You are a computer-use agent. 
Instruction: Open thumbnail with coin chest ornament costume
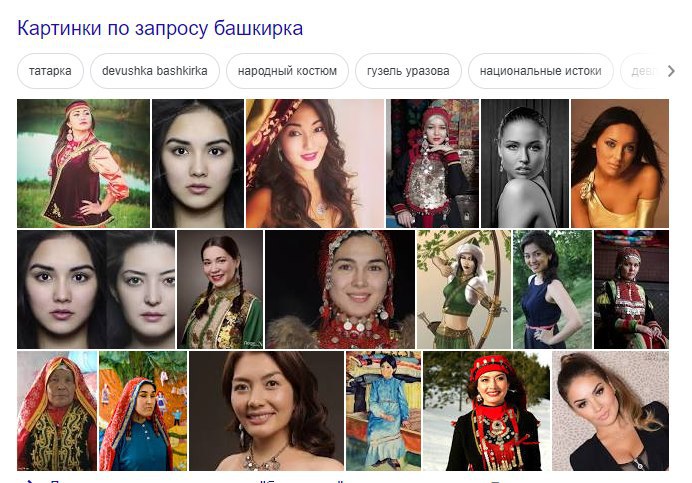coord(432,163)
